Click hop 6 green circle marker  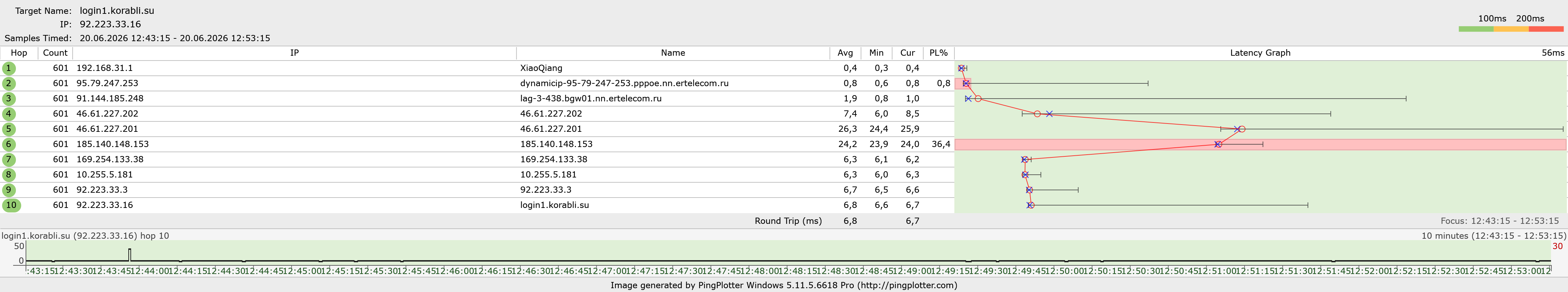click(x=9, y=144)
